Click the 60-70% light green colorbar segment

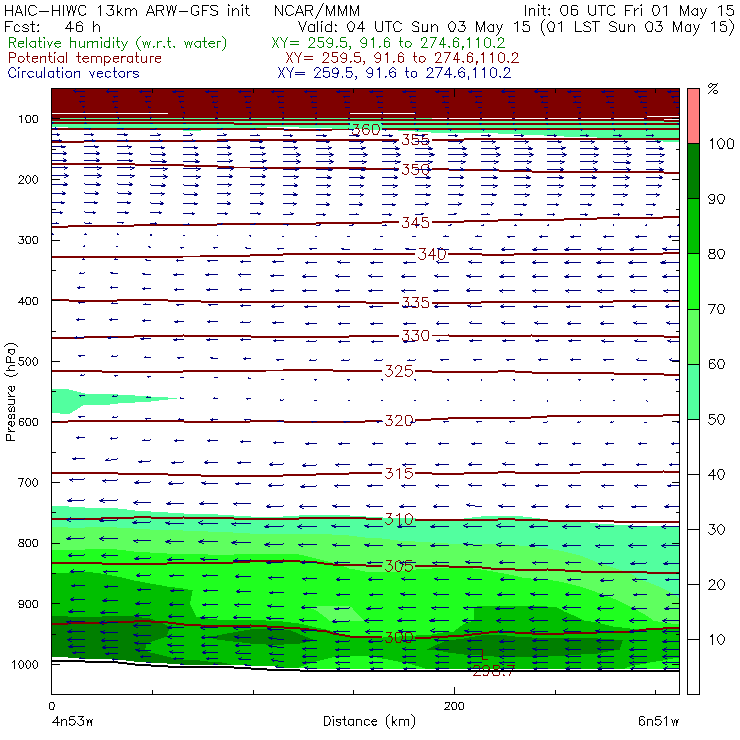[x=693, y=336]
